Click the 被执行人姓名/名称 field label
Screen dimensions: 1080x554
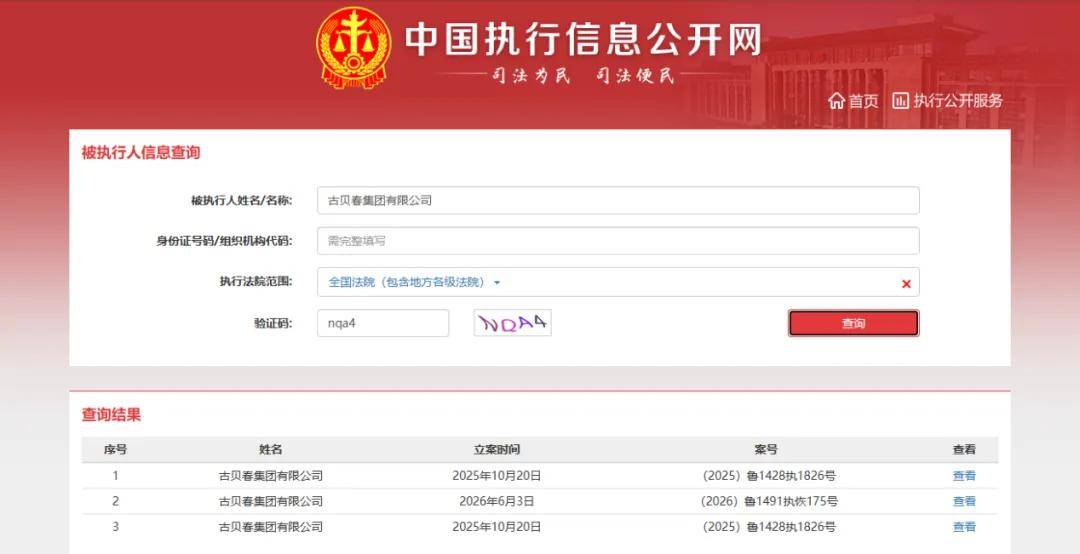point(242,201)
